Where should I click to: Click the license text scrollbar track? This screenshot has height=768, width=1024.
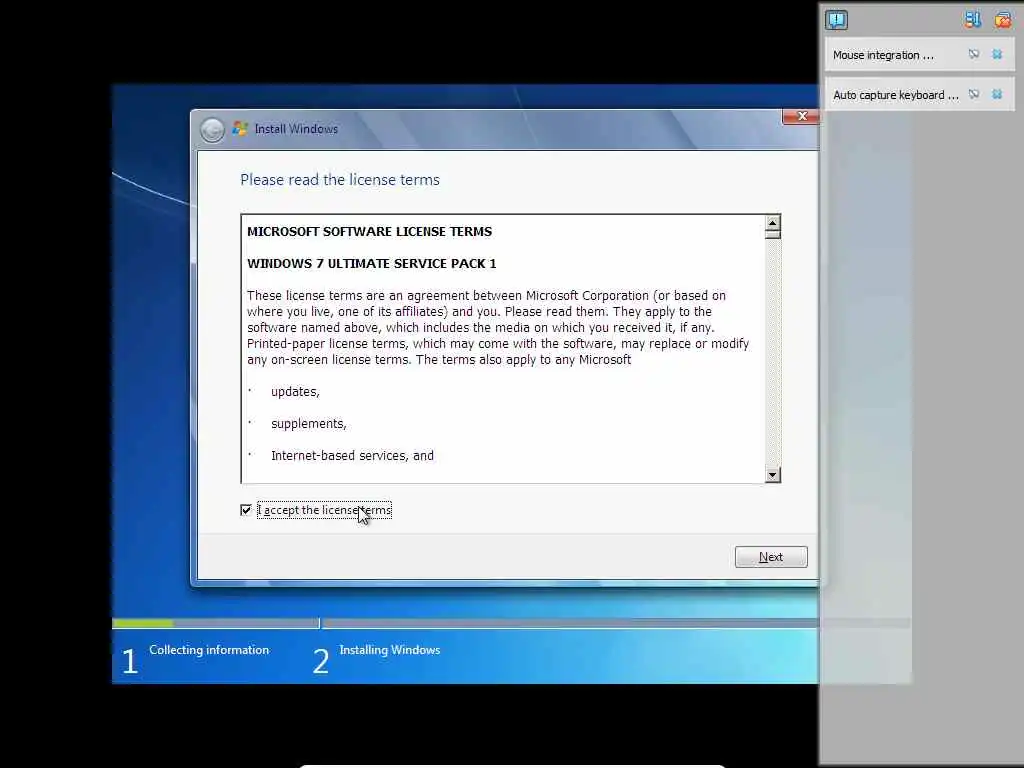coord(773,353)
